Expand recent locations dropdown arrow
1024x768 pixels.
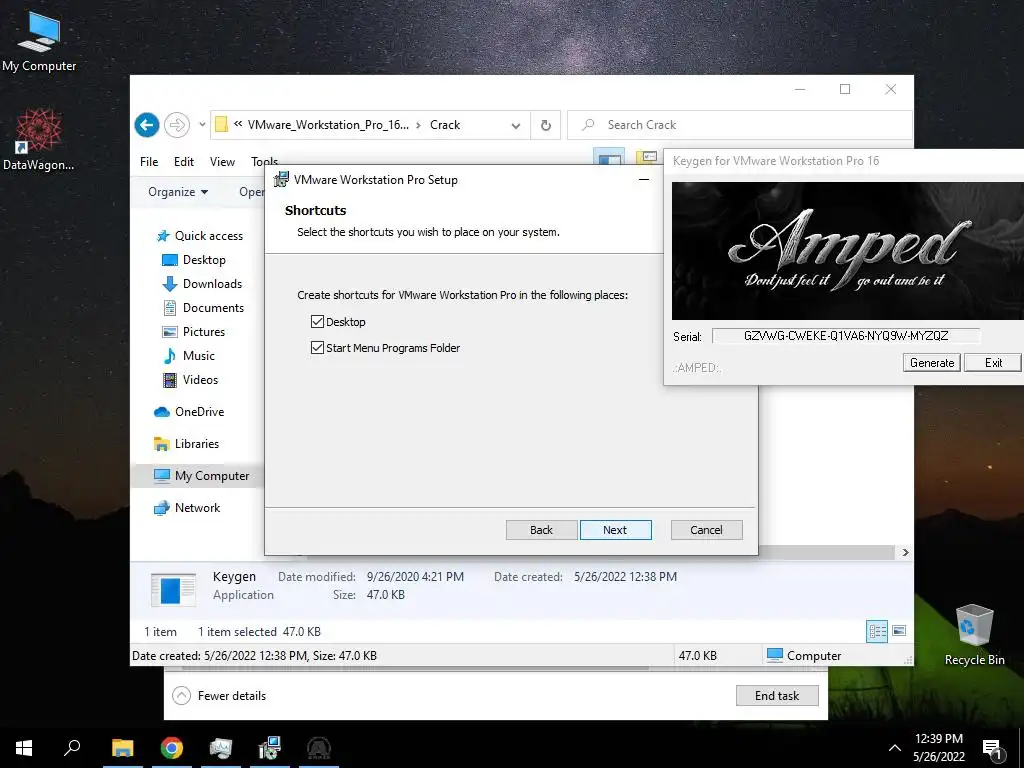pos(202,125)
